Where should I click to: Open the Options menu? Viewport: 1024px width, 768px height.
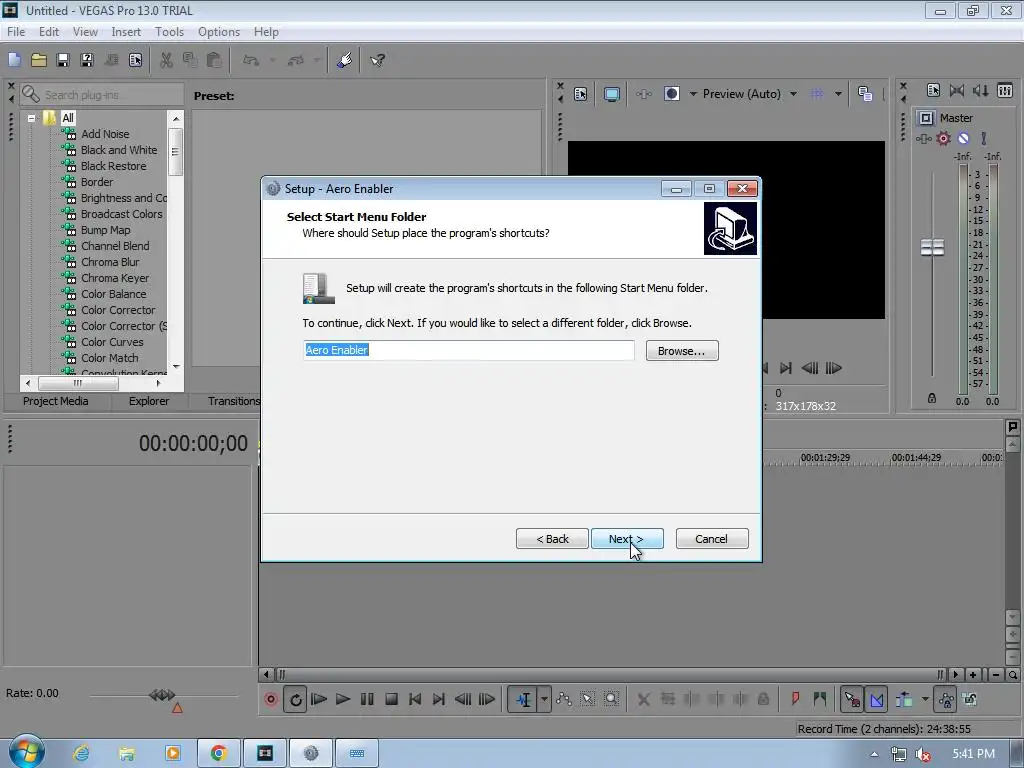[x=219, y=31]
